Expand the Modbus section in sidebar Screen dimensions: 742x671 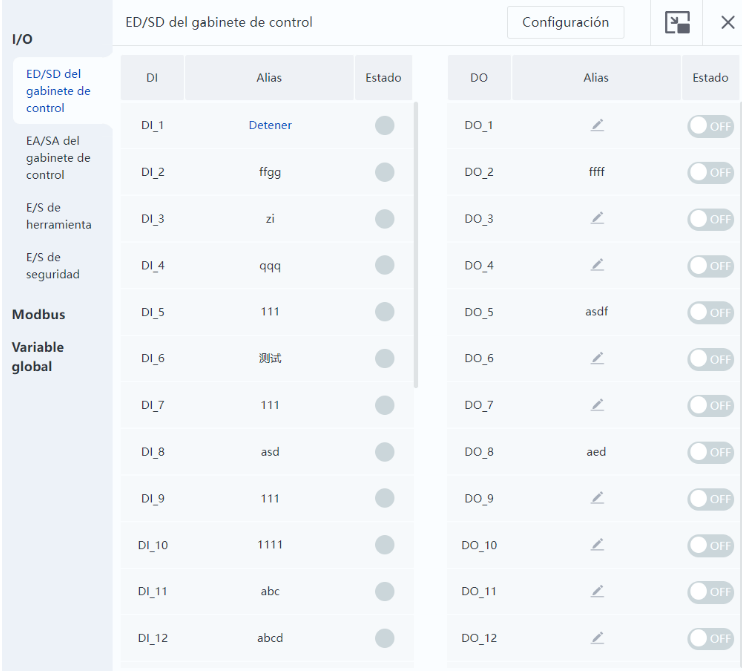38,315
